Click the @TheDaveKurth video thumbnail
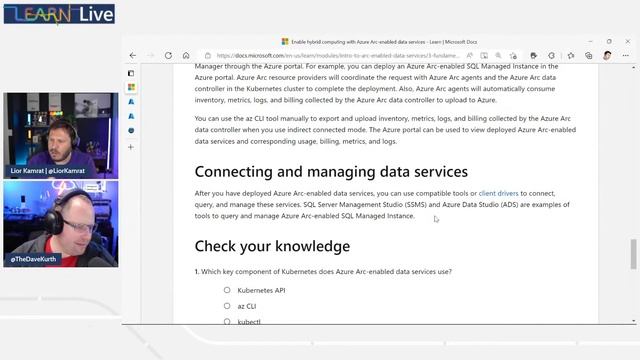This screenshot has width=640, height=360. click(x=61, y=224)
